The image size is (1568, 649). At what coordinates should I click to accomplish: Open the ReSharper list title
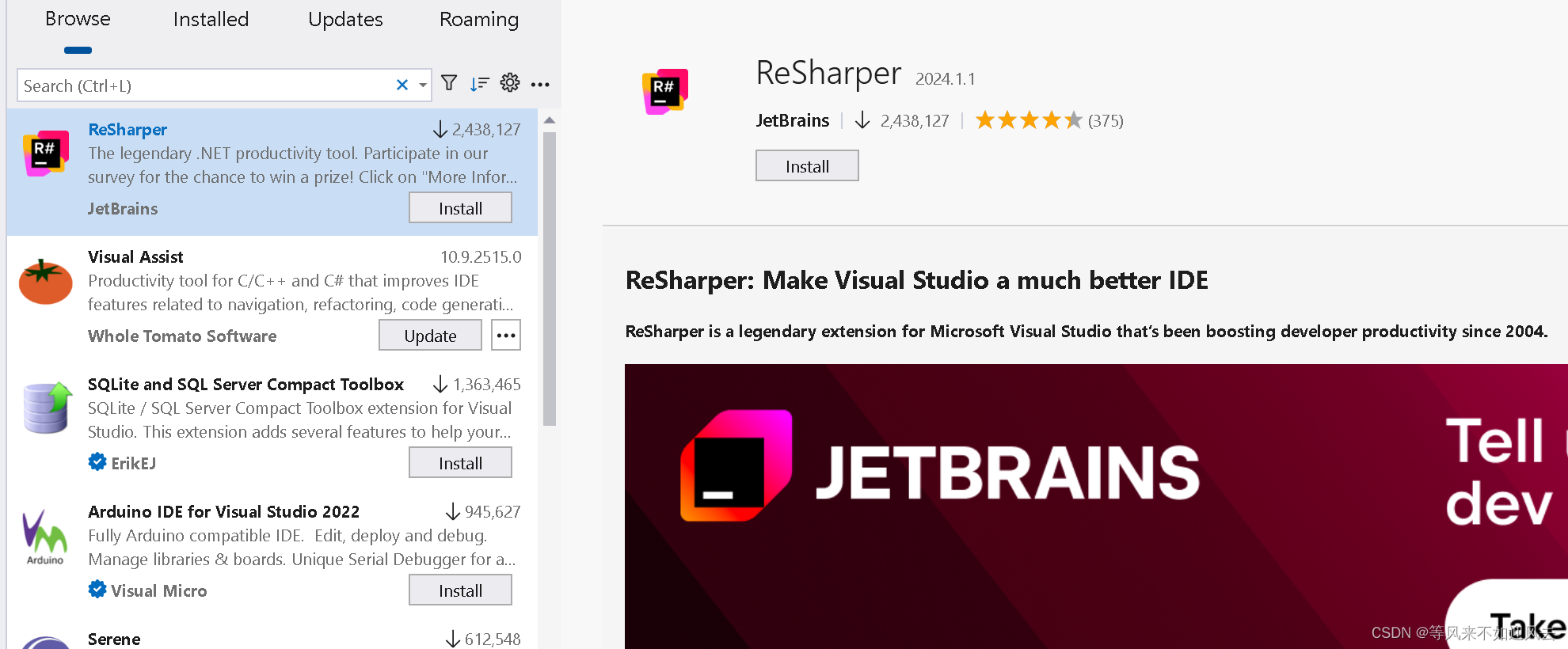[127, 129]
